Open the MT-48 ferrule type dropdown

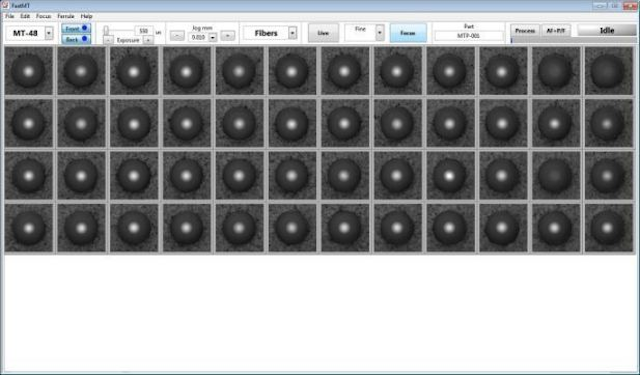click(x=49, y=33)
